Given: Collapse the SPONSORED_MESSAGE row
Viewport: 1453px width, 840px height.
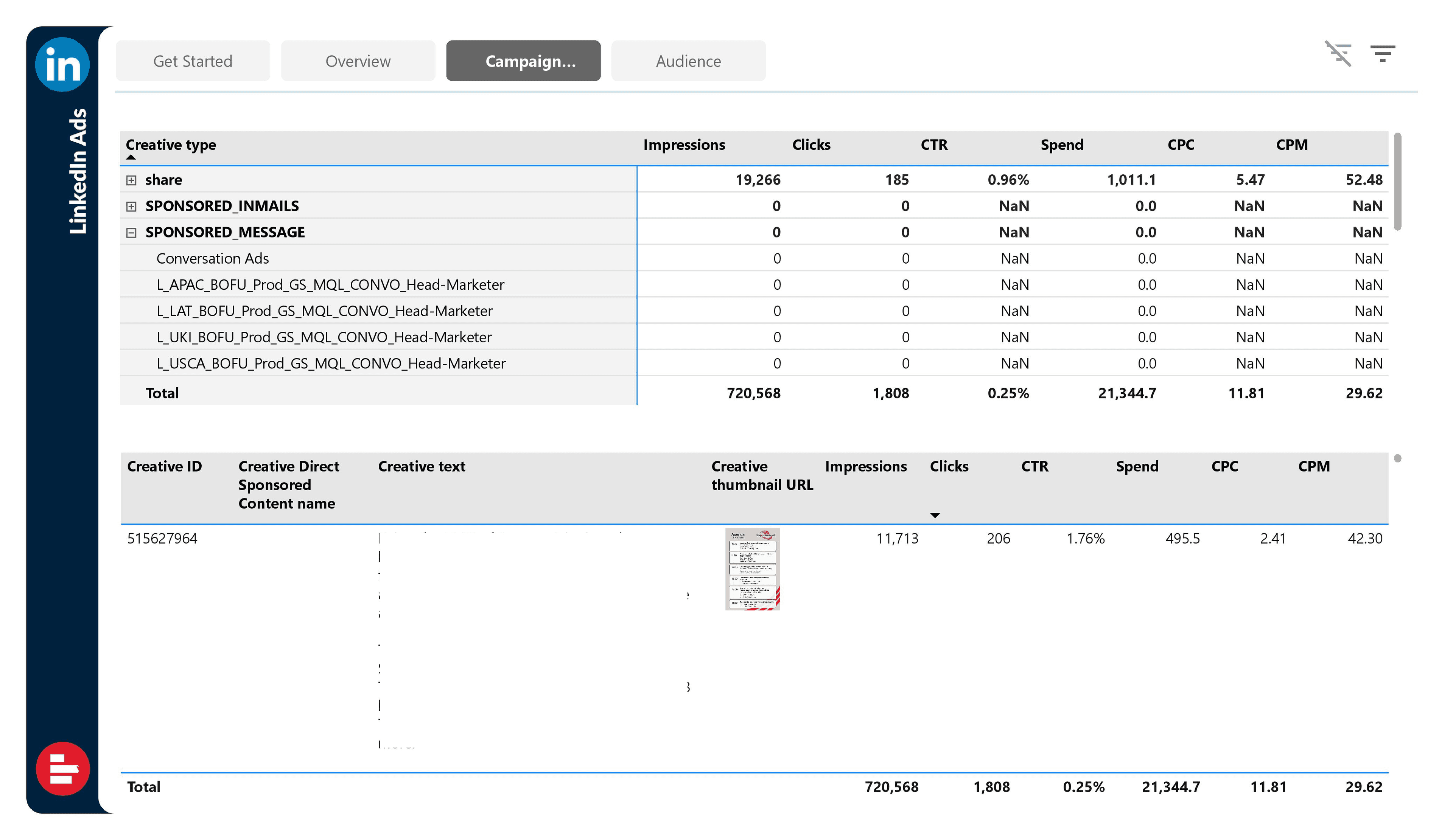Looking at the screenshot, I should 131,233.
